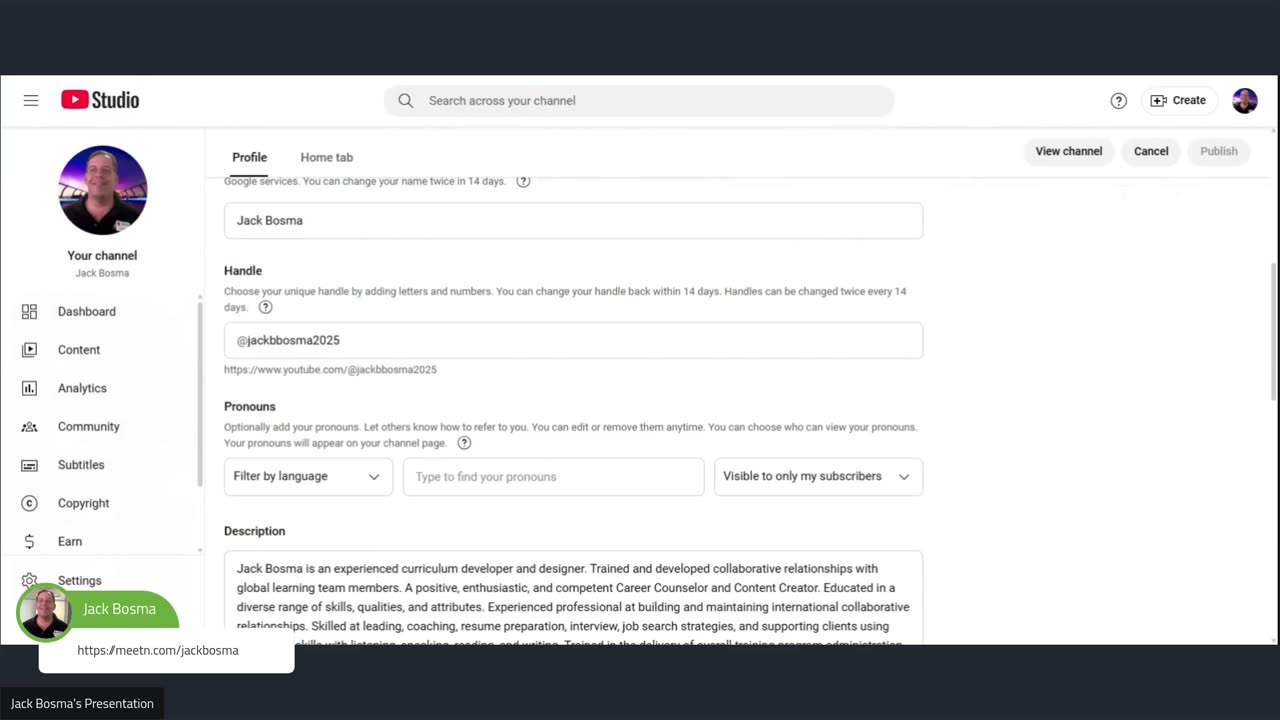Screen dimensions: 1280x720
Task: Click help icon beside Handle description
Action: 265,307
